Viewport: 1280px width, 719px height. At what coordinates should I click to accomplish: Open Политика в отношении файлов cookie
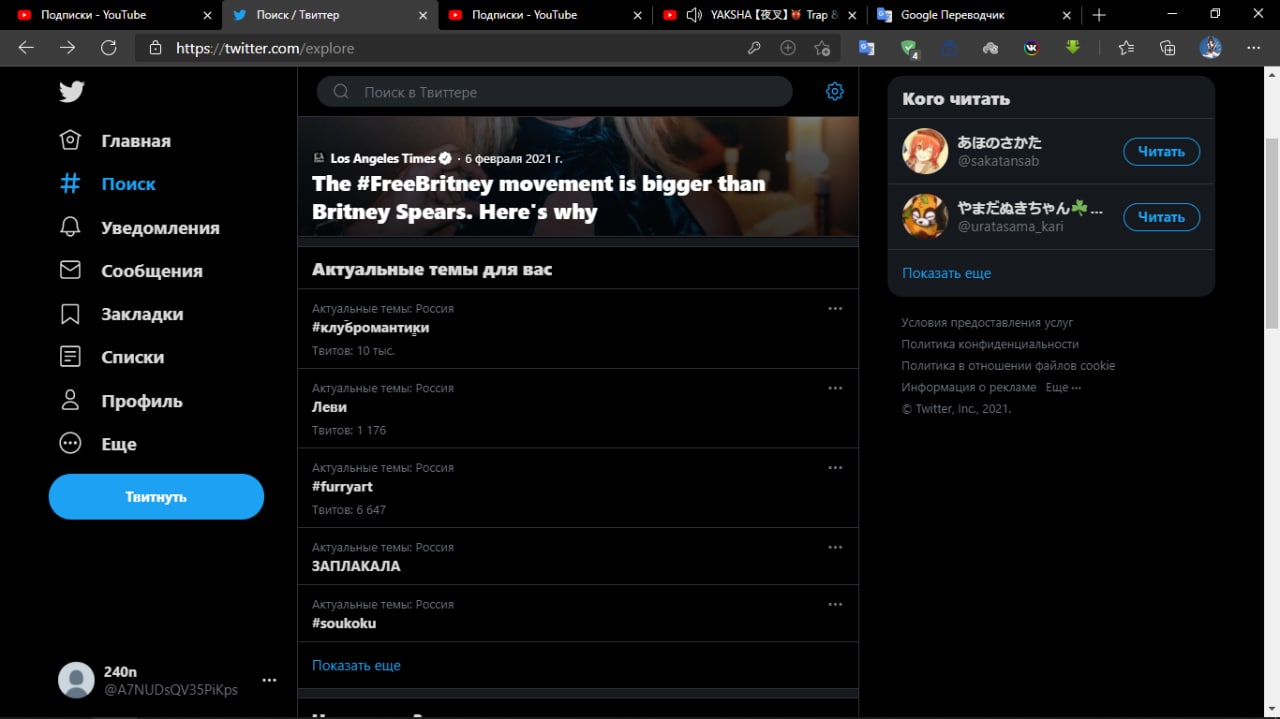pos(1008,366)
